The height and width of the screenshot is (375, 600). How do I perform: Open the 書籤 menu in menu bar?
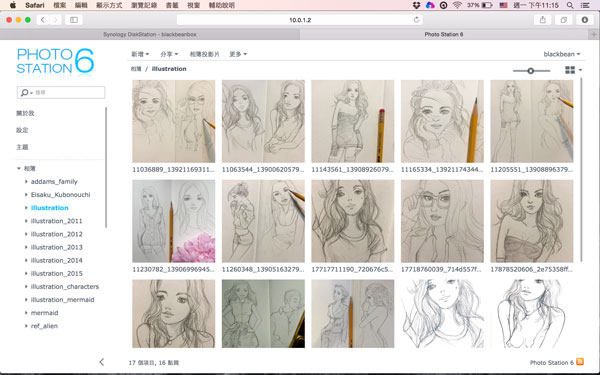(x=172, y=5)
